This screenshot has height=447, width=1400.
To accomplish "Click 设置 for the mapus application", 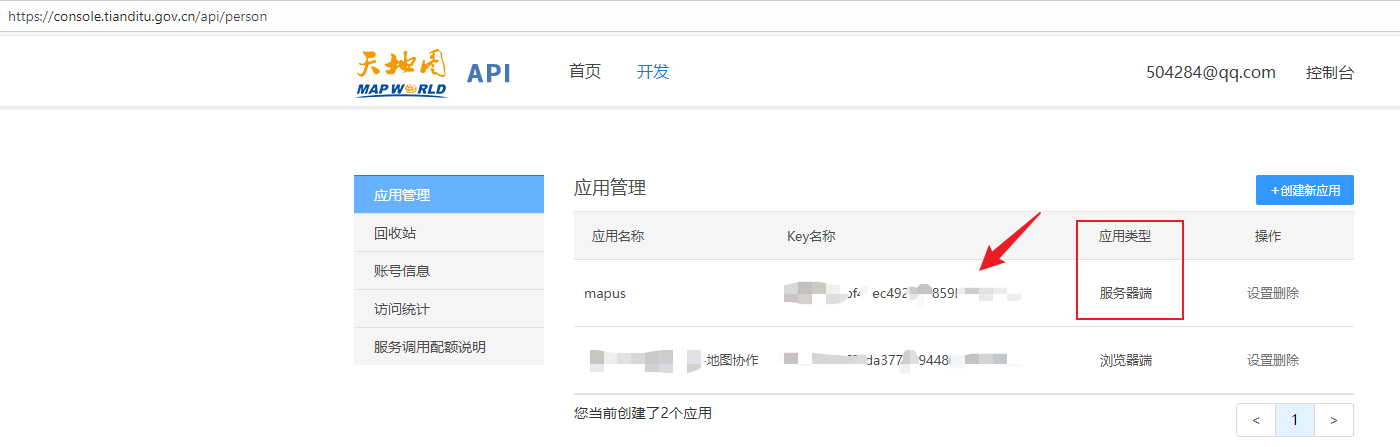I will point(1260,293).
